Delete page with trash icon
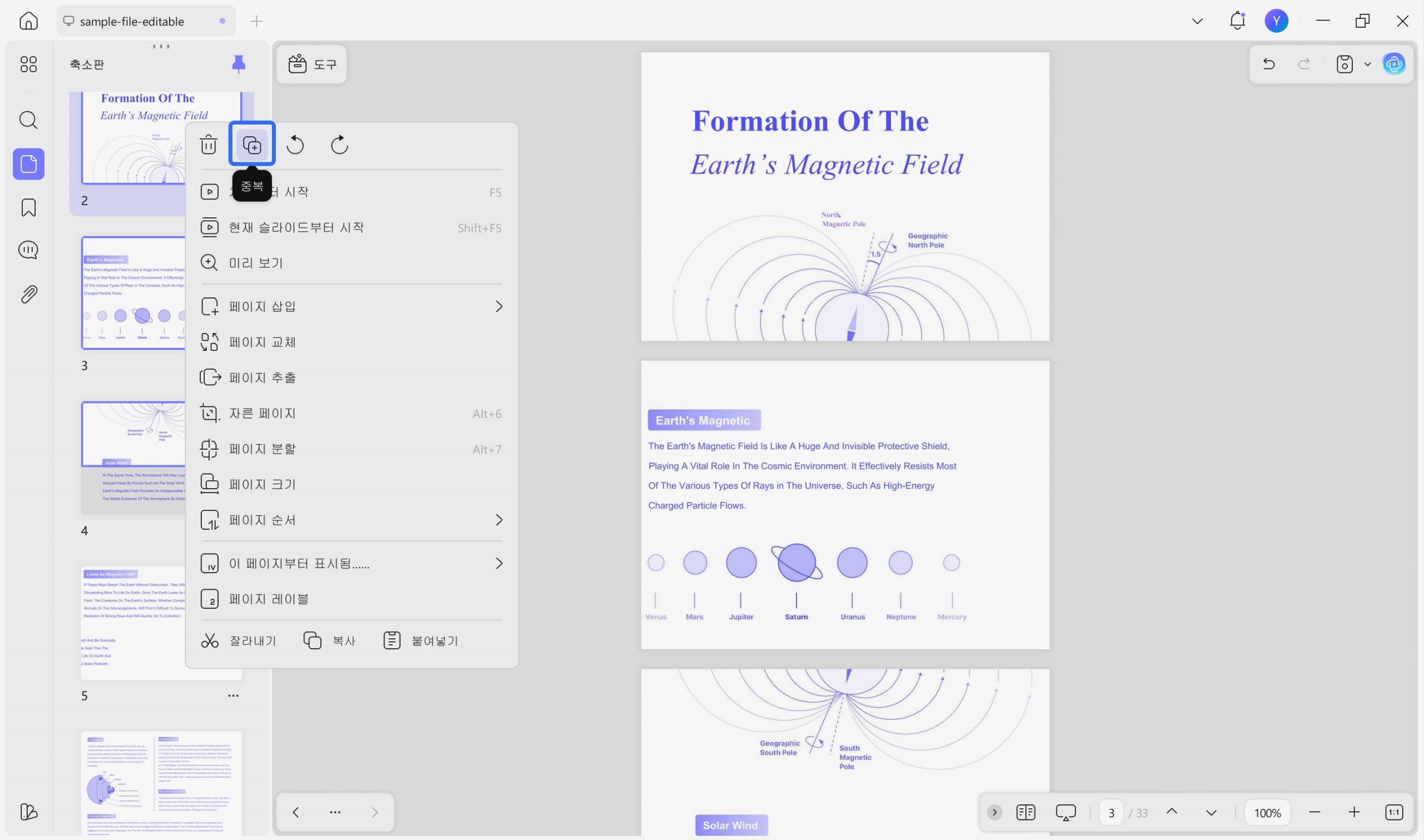Viewport: 1424px width, 840px height. pos(209,145)
